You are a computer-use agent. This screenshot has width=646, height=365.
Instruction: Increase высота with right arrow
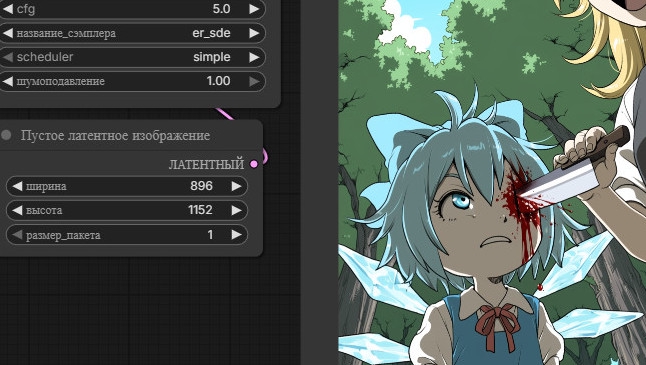click(236, 211)
